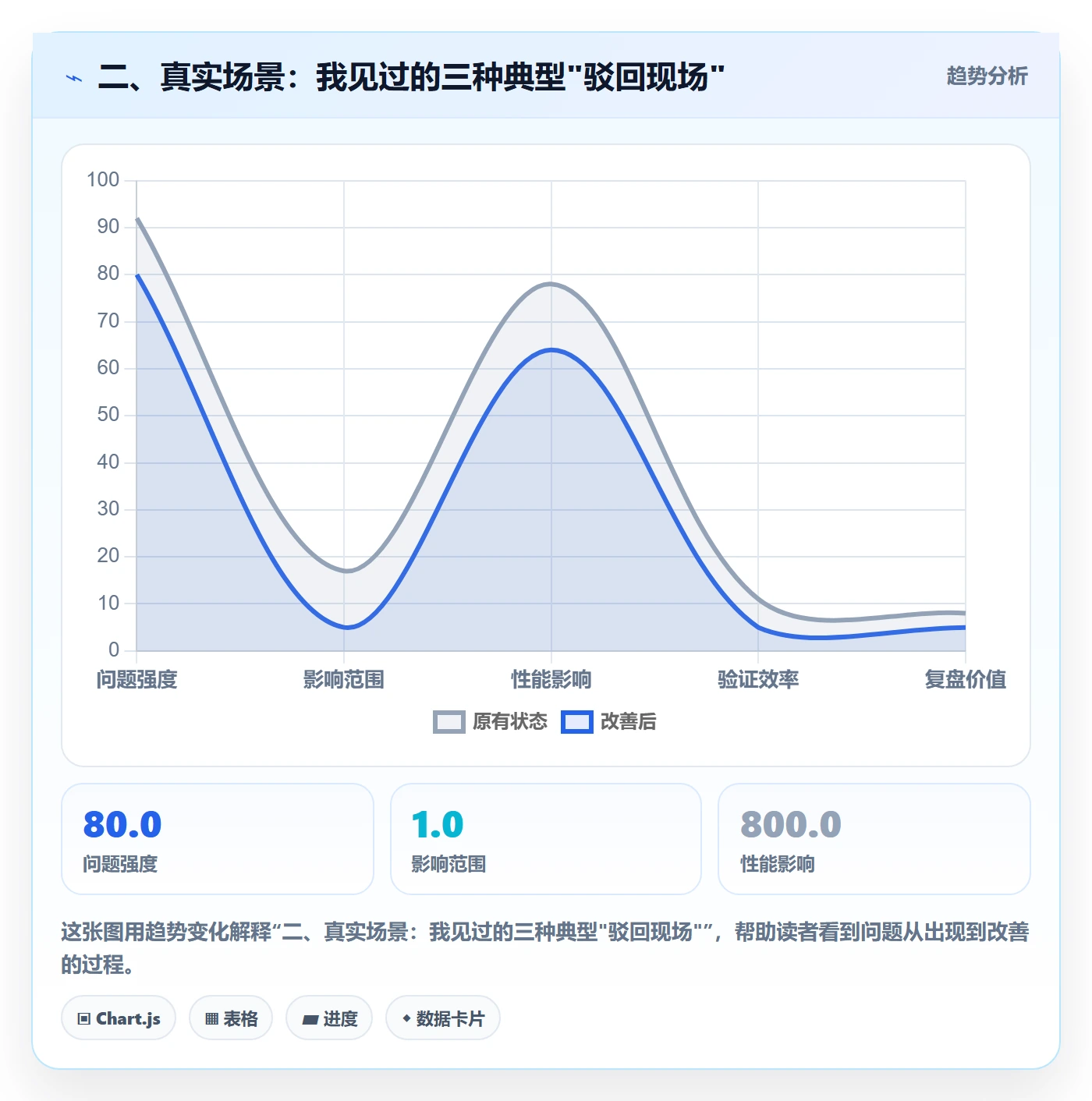Click the 影响范围 trough on the blue line
The width and height of the screenshot is (1092, 1101).
[x=347, y=627]
